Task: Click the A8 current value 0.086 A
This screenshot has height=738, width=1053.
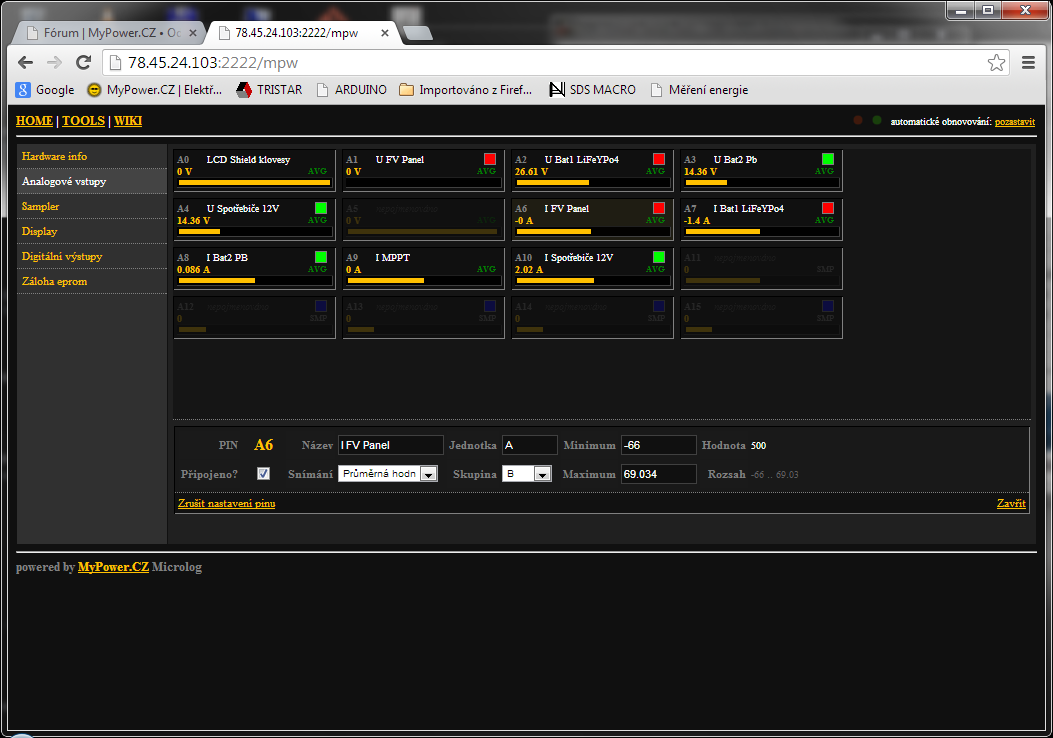Action: pyautogui.click(x=193, y=270)
